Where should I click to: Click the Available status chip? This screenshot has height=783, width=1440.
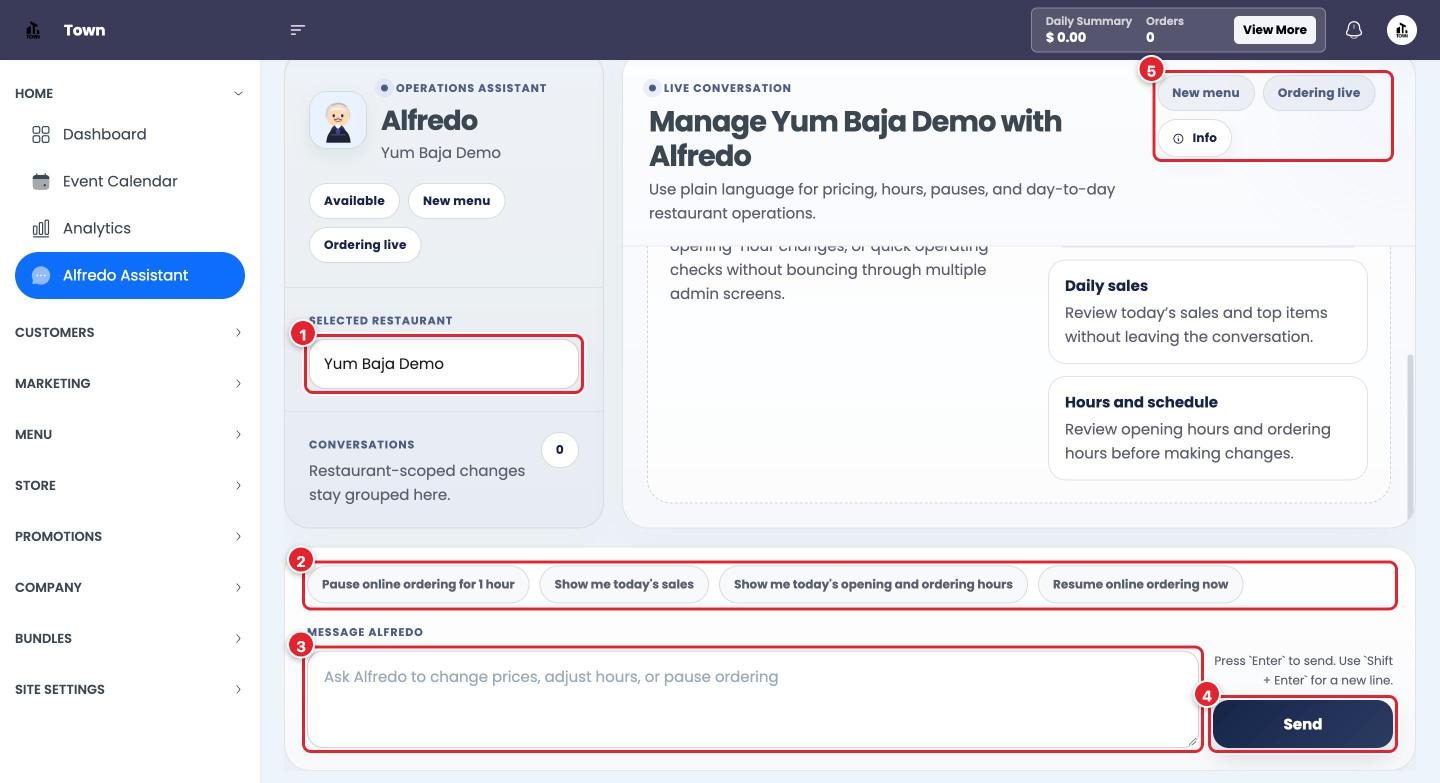point(354,201)
